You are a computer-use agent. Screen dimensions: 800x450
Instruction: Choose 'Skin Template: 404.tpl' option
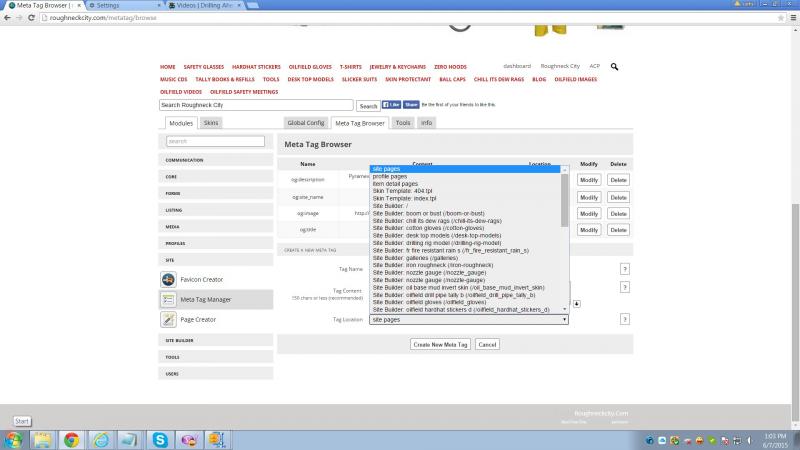click(404, 191)
